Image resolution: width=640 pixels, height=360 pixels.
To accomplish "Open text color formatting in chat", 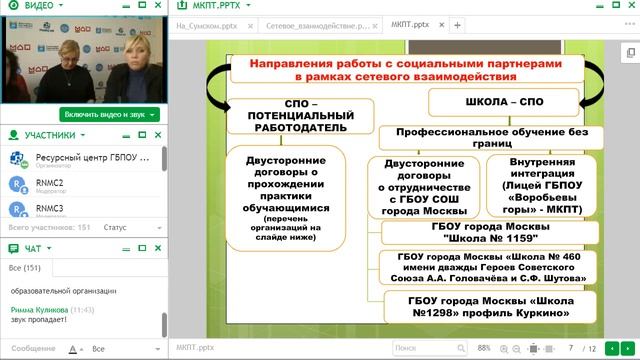I will (x=73, y=349).
